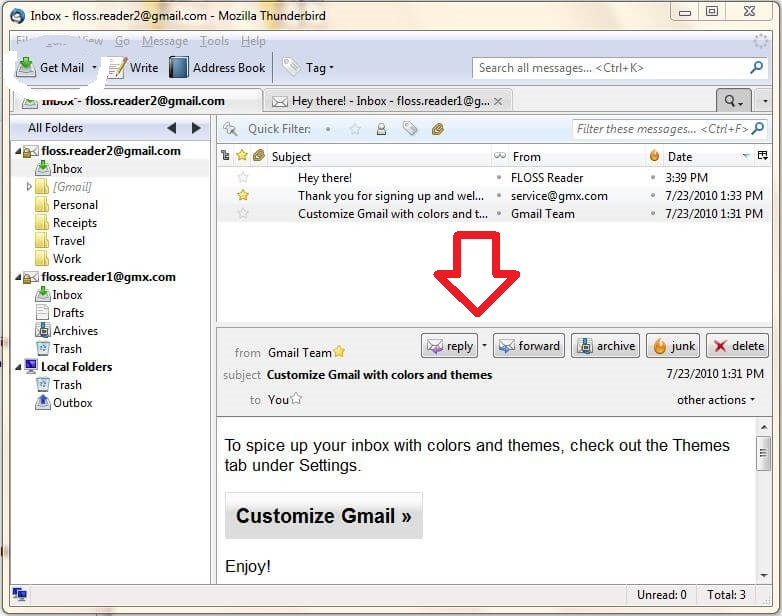Sort by the attachment column header
Viewport: 782px width, 616px height.
(258, 156)
